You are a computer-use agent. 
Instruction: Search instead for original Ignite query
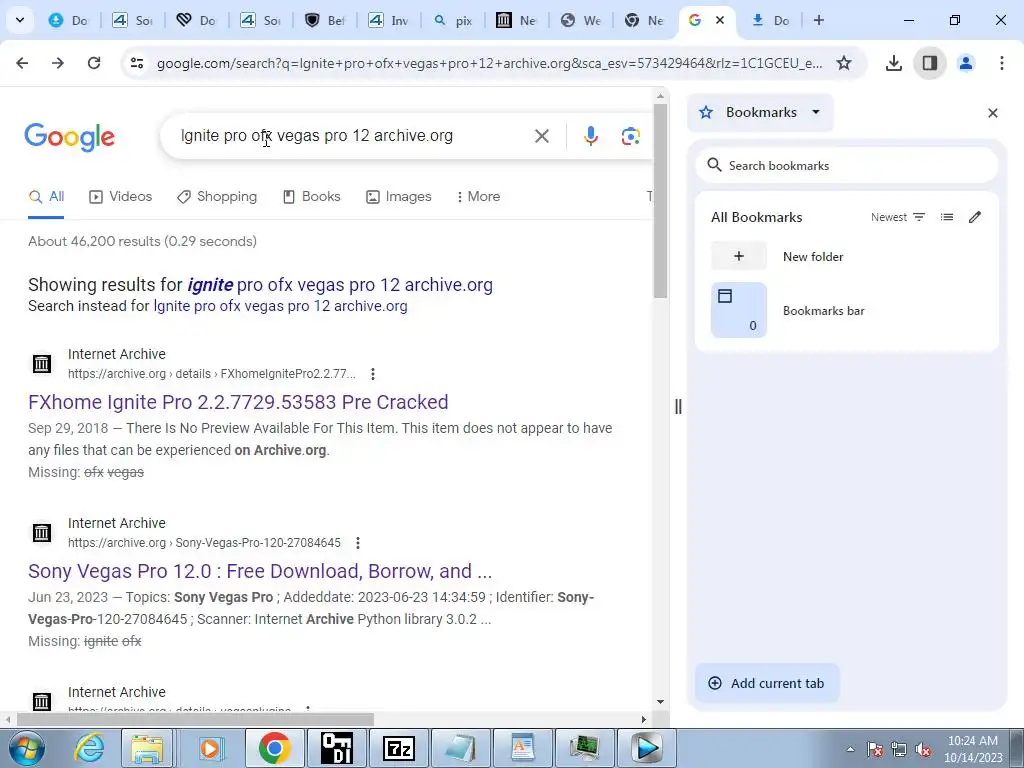[280, 306]
